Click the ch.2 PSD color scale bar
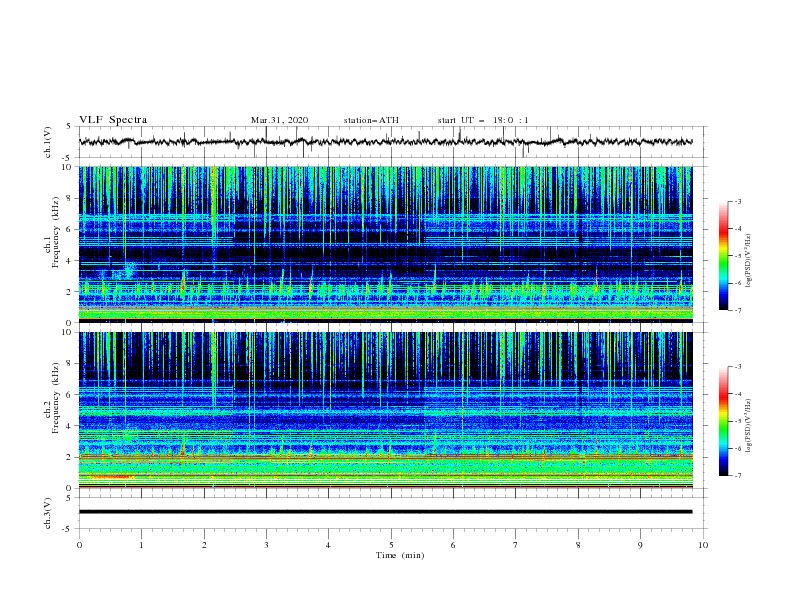This screenshot has height=612, width=792. [x=723, y=421]
